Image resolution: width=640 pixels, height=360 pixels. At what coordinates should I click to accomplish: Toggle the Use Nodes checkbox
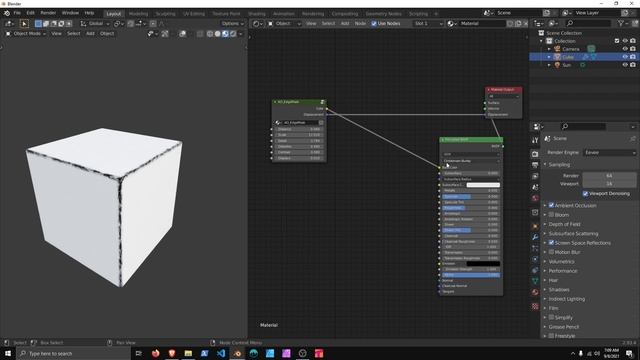point(374,24)
